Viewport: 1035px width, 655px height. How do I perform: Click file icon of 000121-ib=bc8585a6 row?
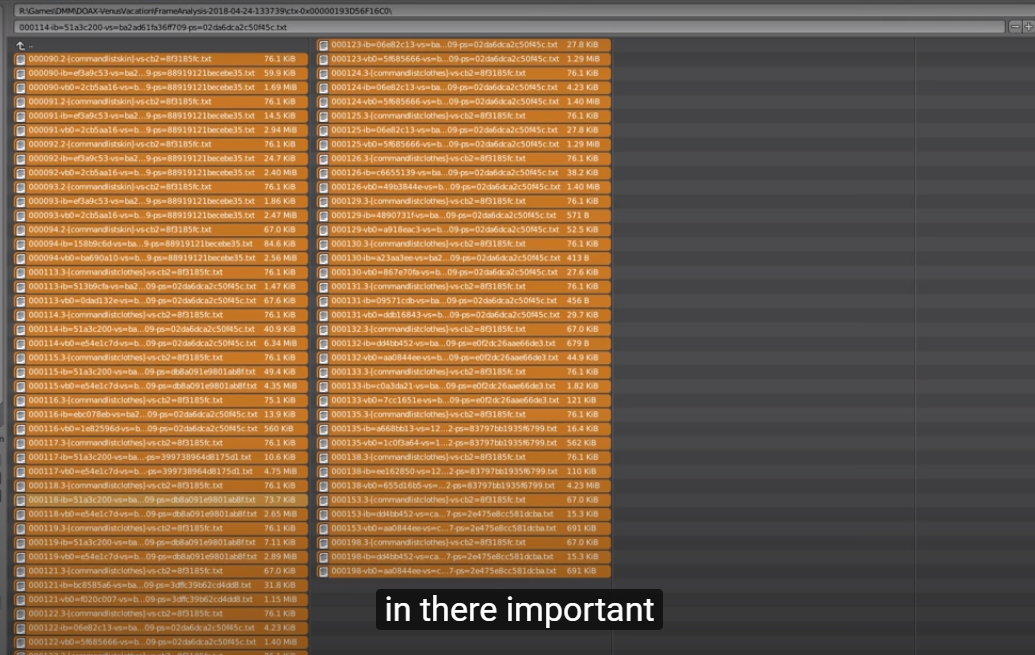tap(20, 585)
